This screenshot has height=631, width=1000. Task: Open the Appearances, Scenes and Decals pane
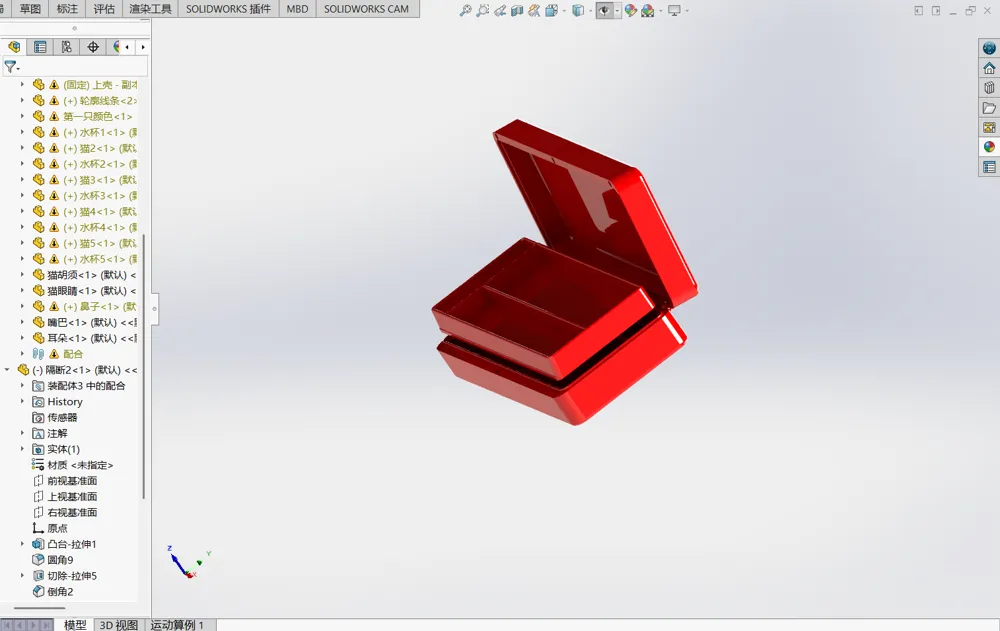[989, 147]
